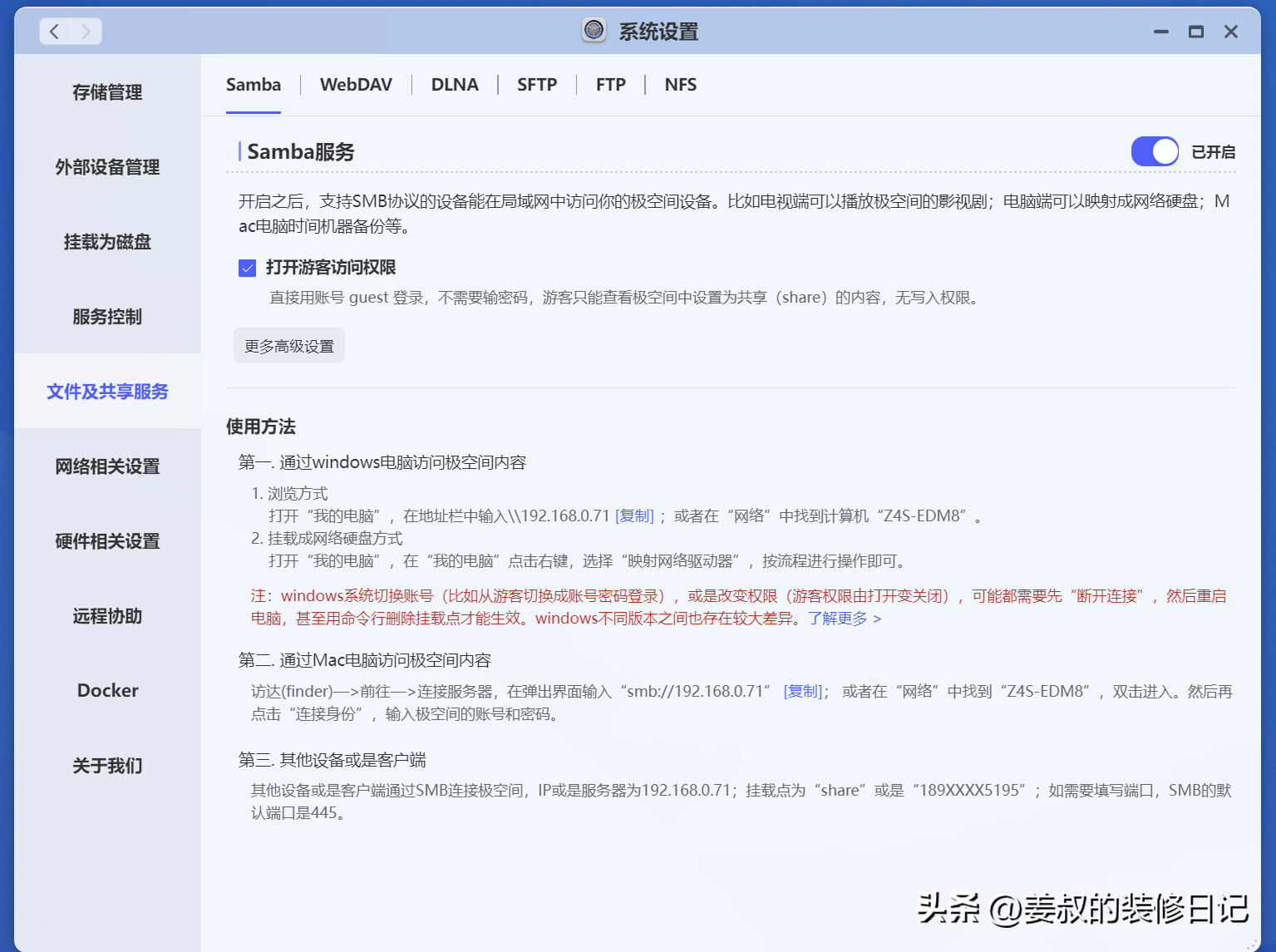Open the DLNA tab
Image resolution: width=1276 pixels, height=952 pixels.
pos(455,85)
